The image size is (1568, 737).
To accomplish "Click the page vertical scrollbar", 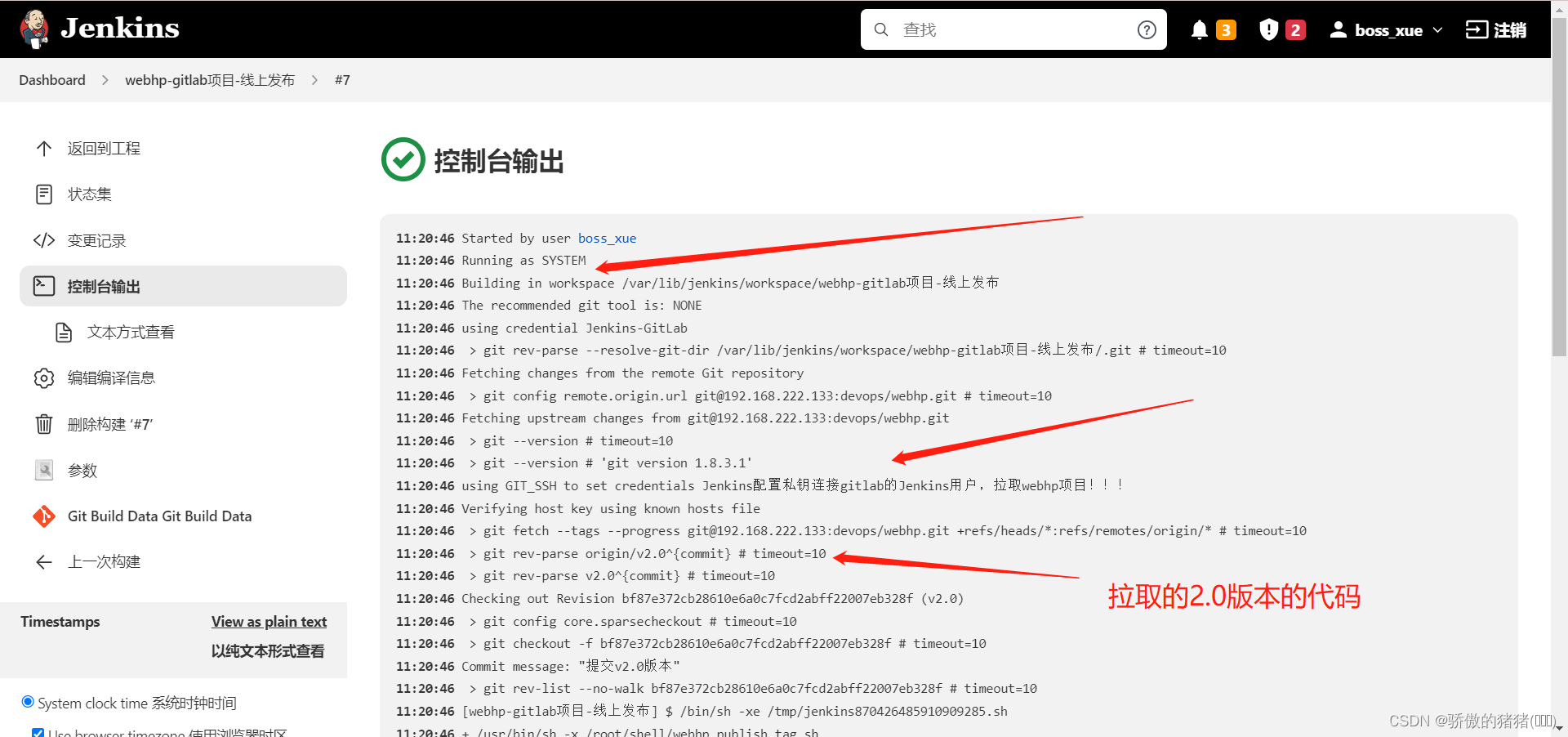I will [x=1559, y=188].
